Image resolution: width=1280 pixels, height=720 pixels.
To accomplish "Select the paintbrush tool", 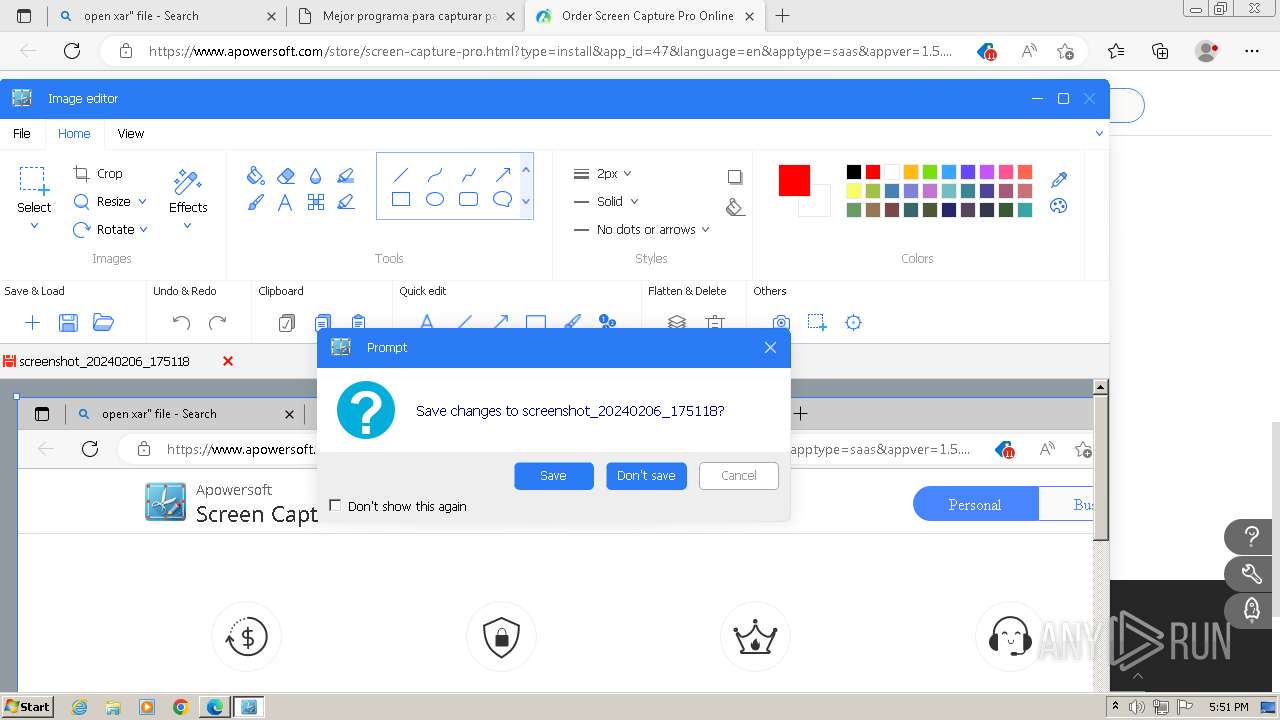I will pos(255,202).
